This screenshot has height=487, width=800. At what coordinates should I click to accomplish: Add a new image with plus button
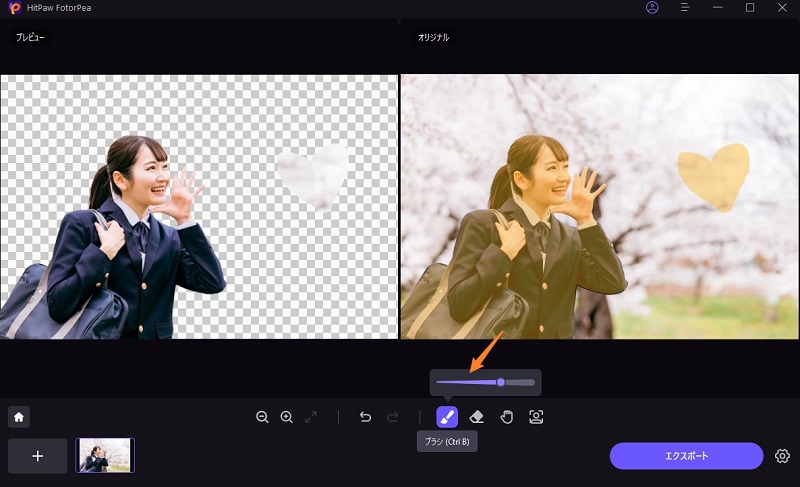pyautogui.click(x=38, y=456)
